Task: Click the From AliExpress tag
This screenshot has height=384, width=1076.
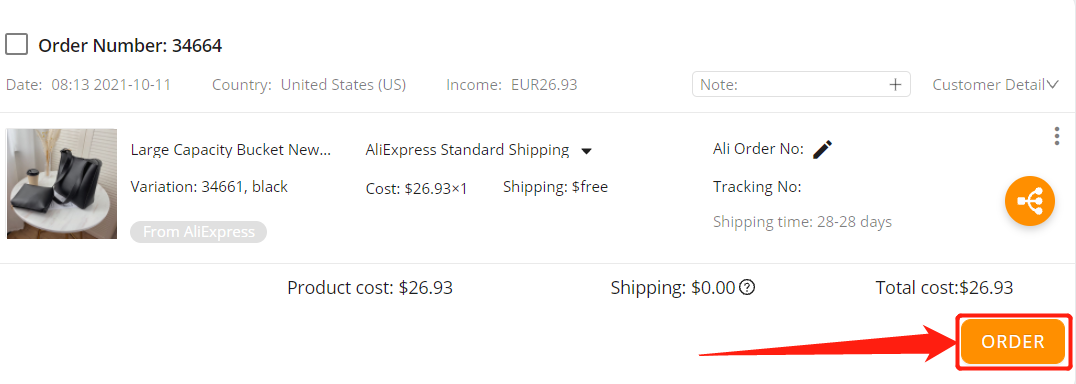Action: point(198,232)
